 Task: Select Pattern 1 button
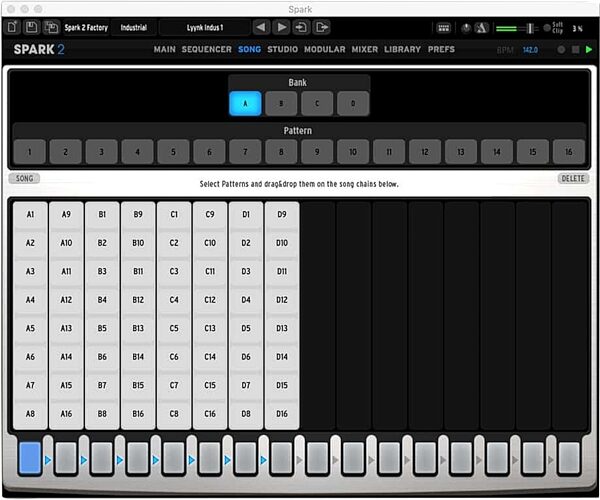[30, 152]
